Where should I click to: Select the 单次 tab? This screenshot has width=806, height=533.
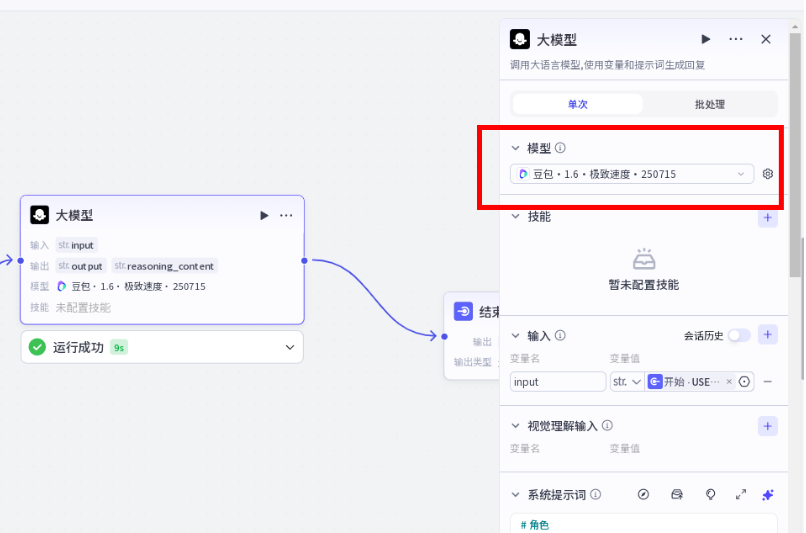click(x=578, y=104)
